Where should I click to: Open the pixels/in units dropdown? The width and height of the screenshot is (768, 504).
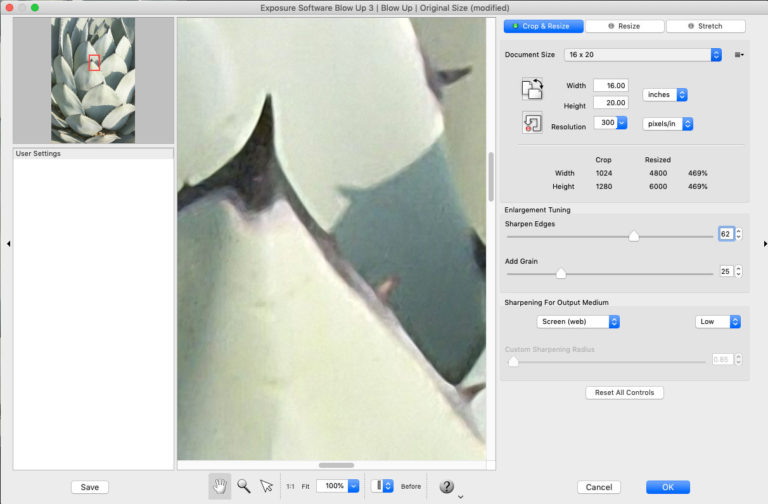pos(668,124)
